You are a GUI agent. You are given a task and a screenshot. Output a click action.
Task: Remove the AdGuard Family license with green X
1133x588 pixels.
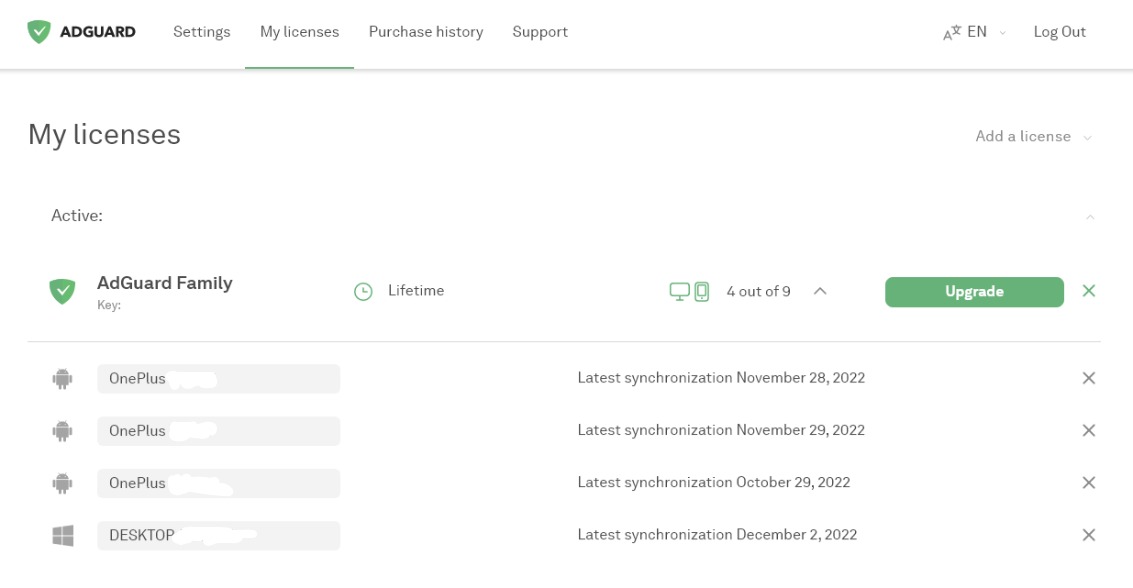pyautogui.click(x=1089, y=291)
